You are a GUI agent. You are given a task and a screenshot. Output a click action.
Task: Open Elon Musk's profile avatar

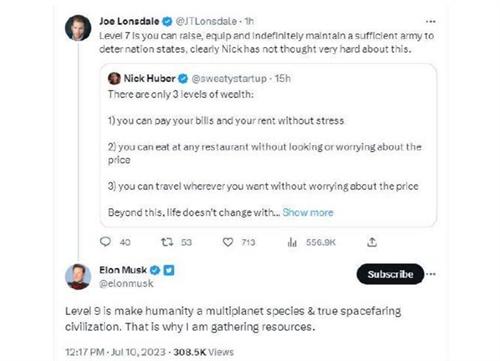click(78, 276)
